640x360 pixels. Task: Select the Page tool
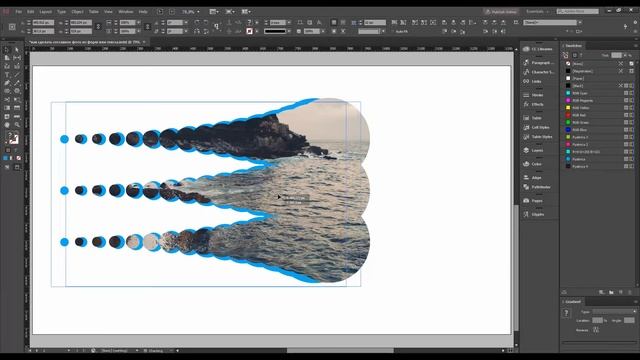[x=7, y=58]
